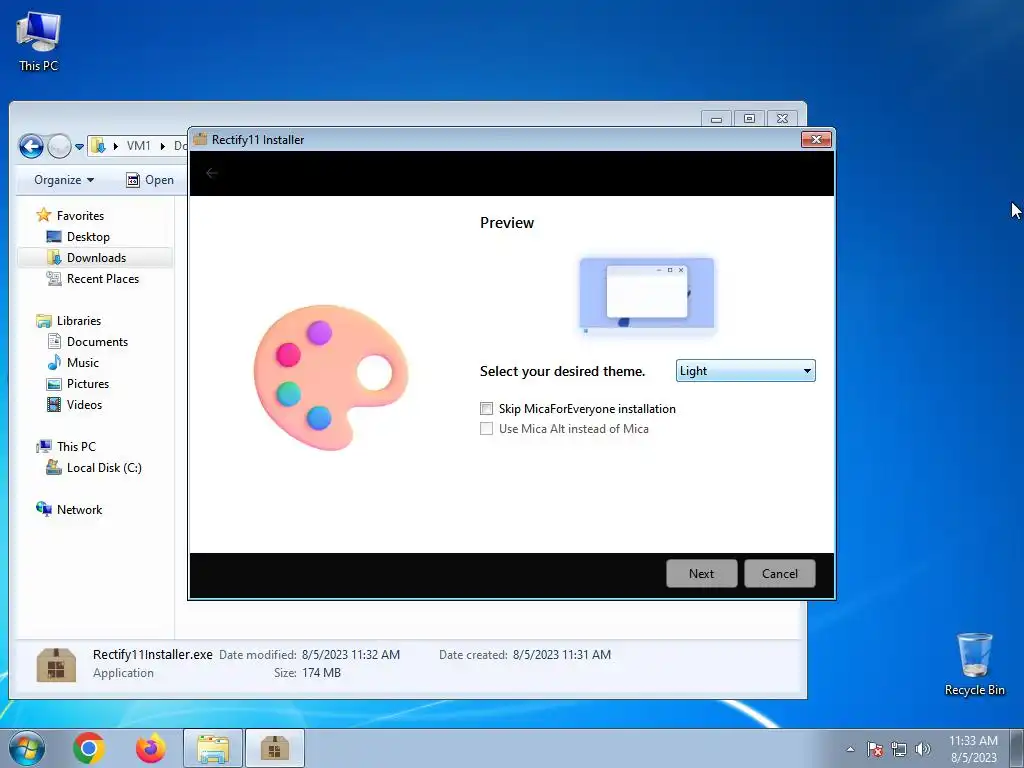Viewport: 1024px width, 768px height.
Task: Open the Windows Start menu
Action: (x=26, y=748)
